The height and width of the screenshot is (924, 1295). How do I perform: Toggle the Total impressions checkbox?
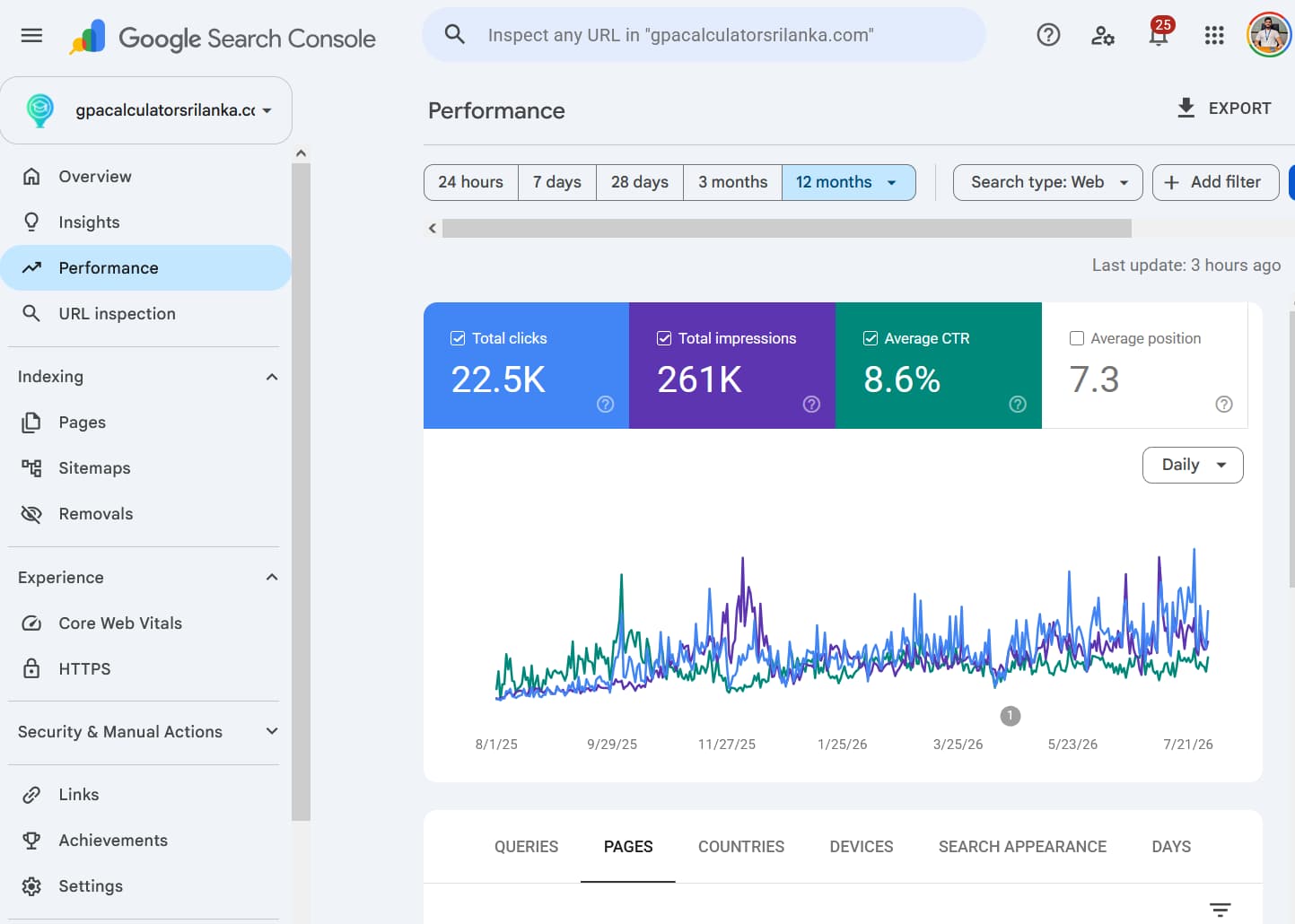[x=664, y=338]
